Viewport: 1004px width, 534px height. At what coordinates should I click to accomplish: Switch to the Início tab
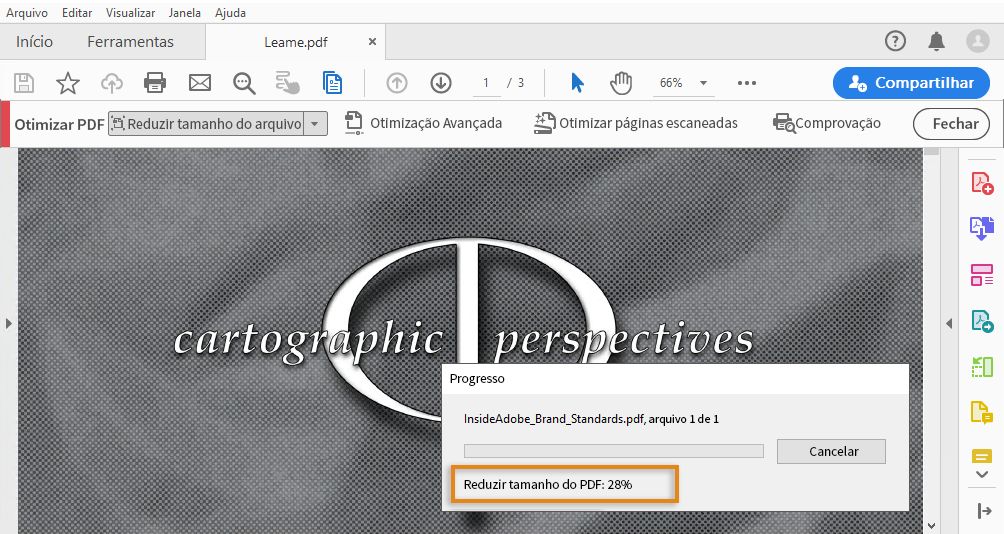35,42
